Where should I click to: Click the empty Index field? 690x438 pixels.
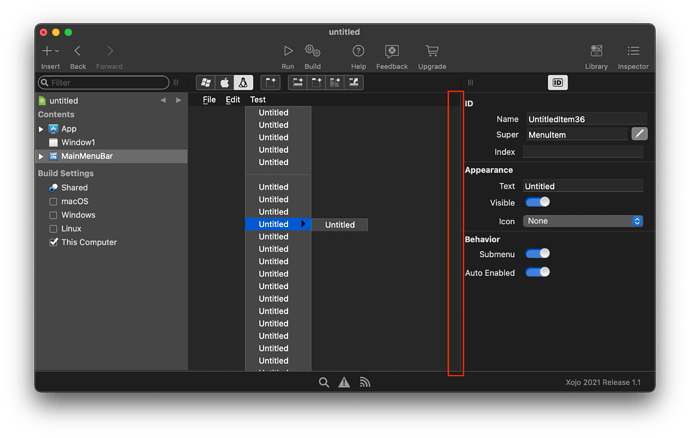pyautogui.click(x=583, y=151)
